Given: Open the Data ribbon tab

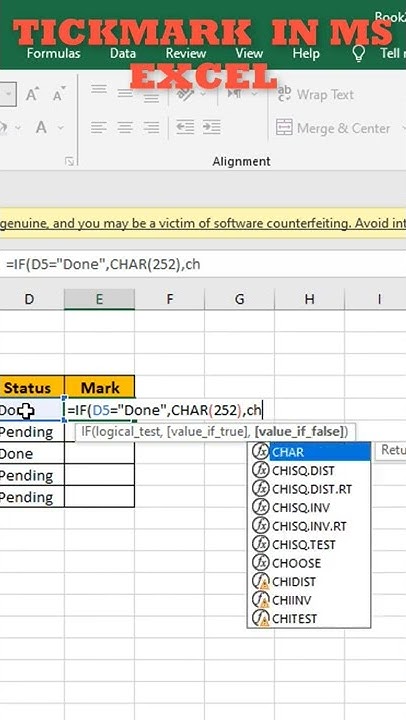Looking at the screenshot, I should pyautogui.click(x=123, y=53).
